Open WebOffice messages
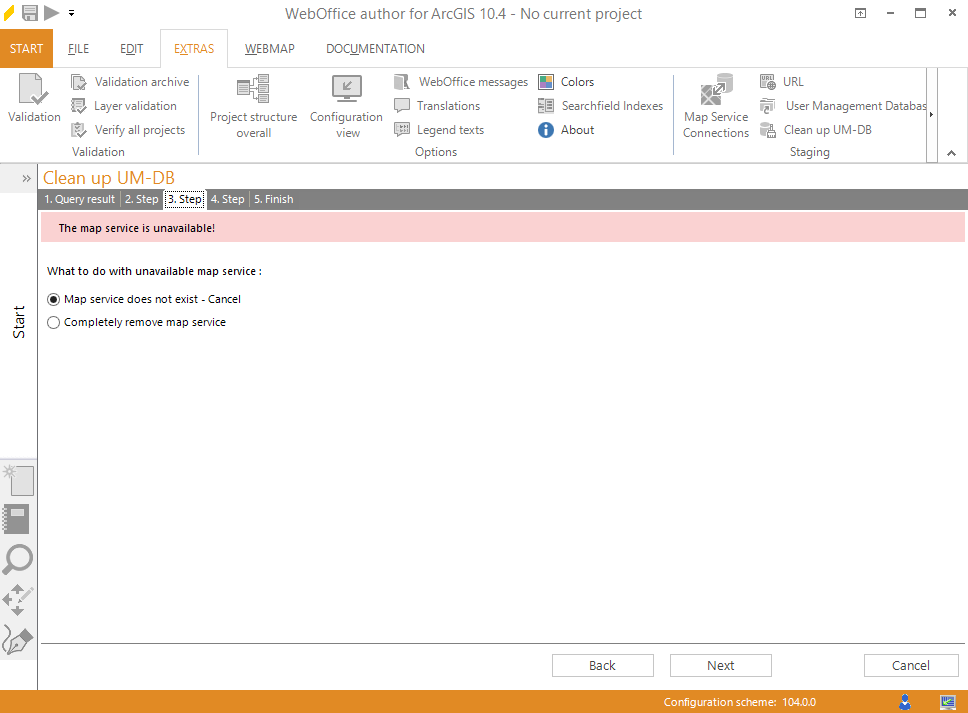The height and width of the screenshot is (713, 968). [461, 82]
